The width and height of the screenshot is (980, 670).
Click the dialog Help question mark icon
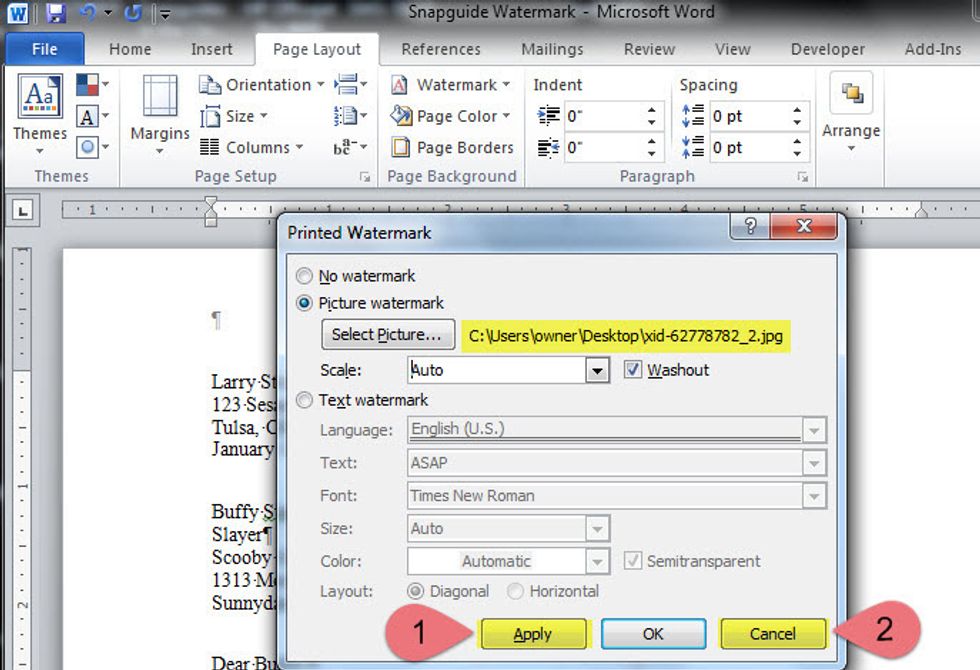749,227
